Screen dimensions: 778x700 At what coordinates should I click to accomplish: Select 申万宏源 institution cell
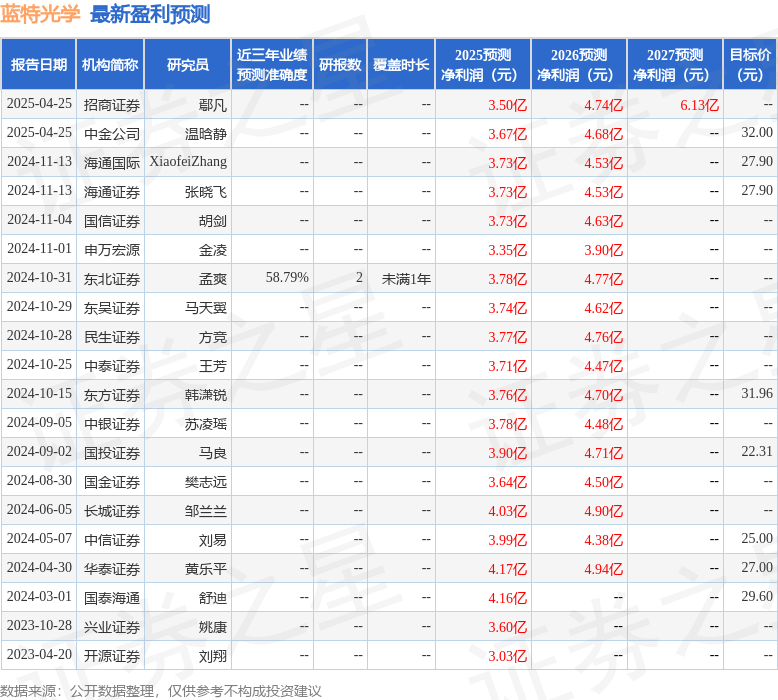pos(112,250)
